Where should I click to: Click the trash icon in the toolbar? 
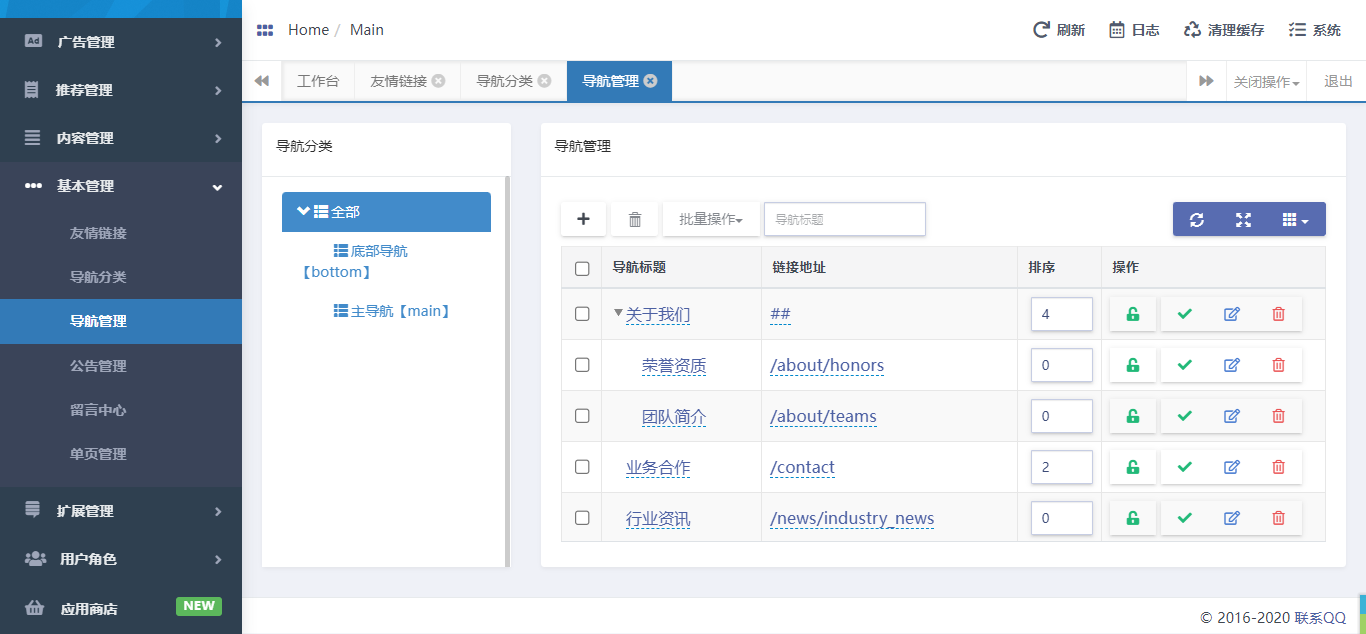634,219
